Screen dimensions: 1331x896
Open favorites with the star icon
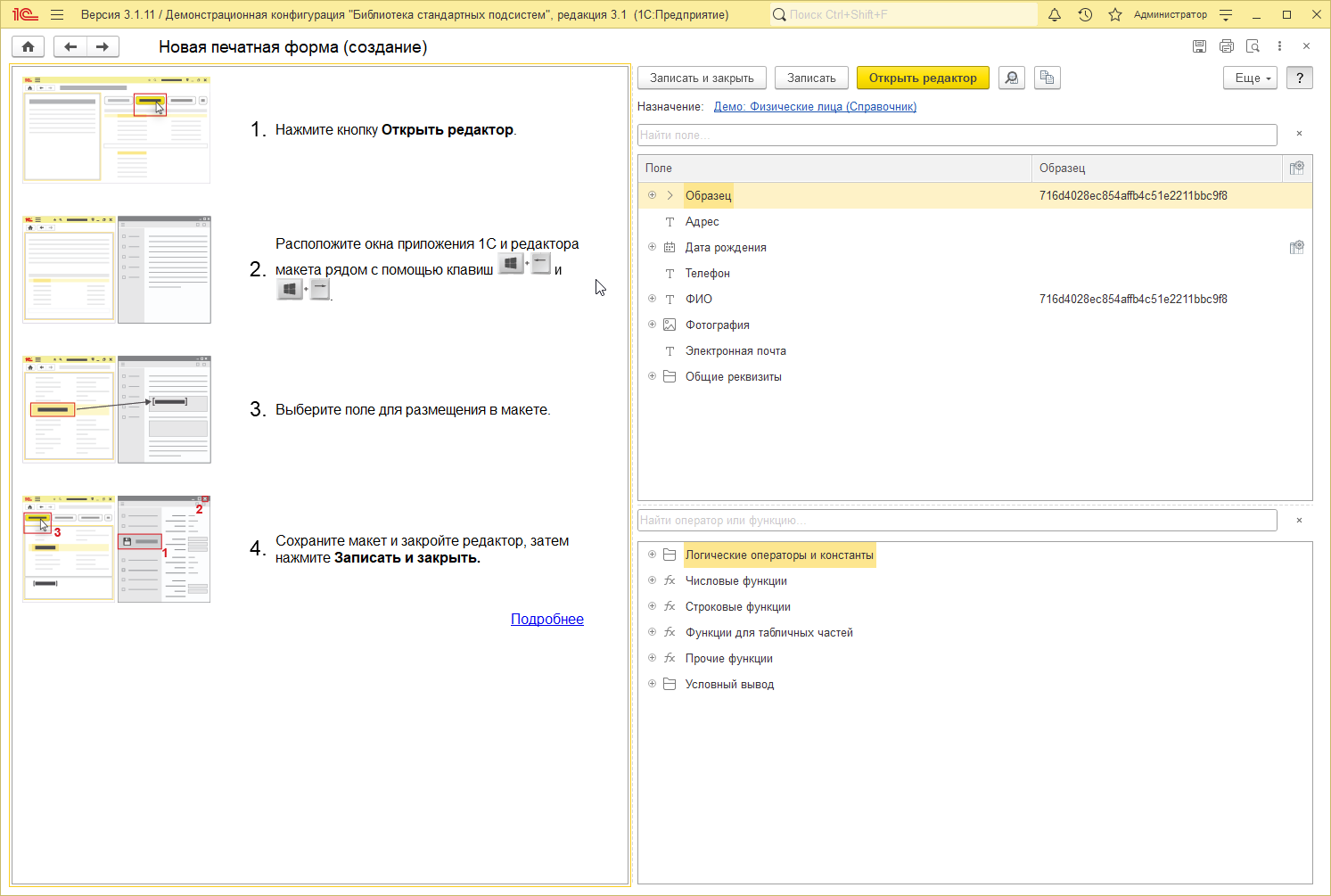pos(1114,14)
